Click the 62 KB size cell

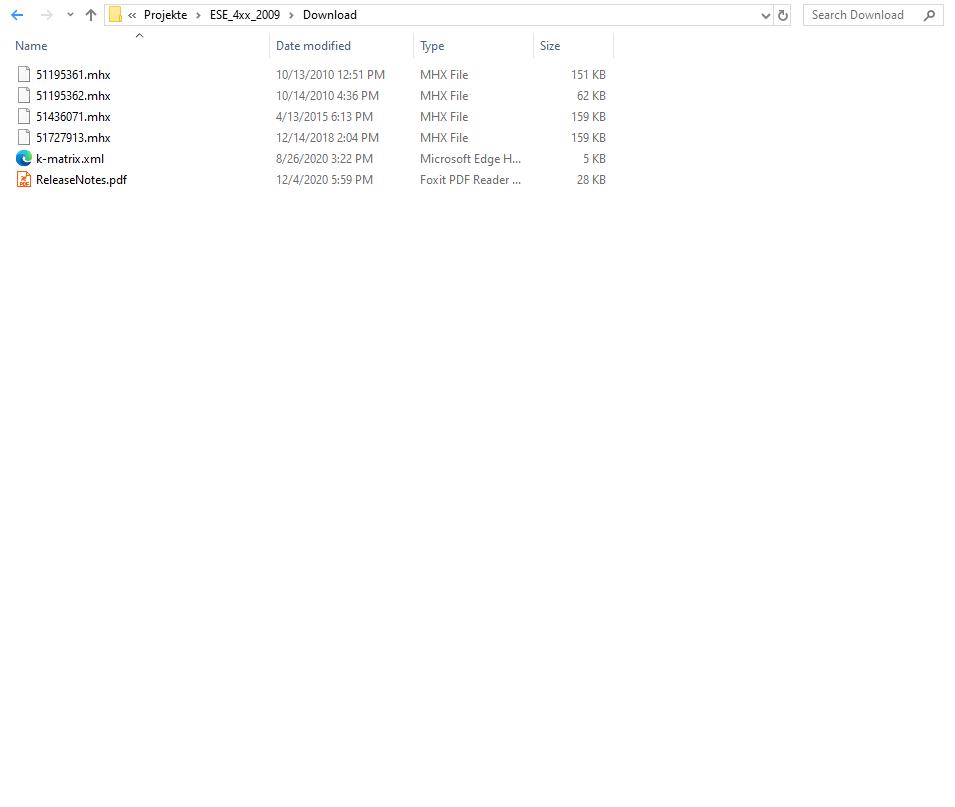point(591,96)
